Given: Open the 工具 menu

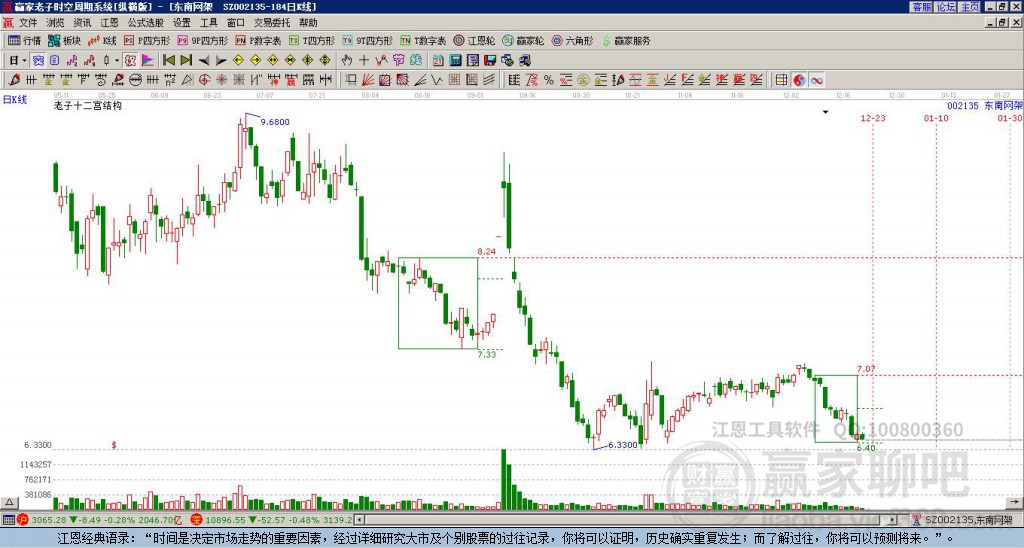Looking at the screenshot, I should (208, 23).
